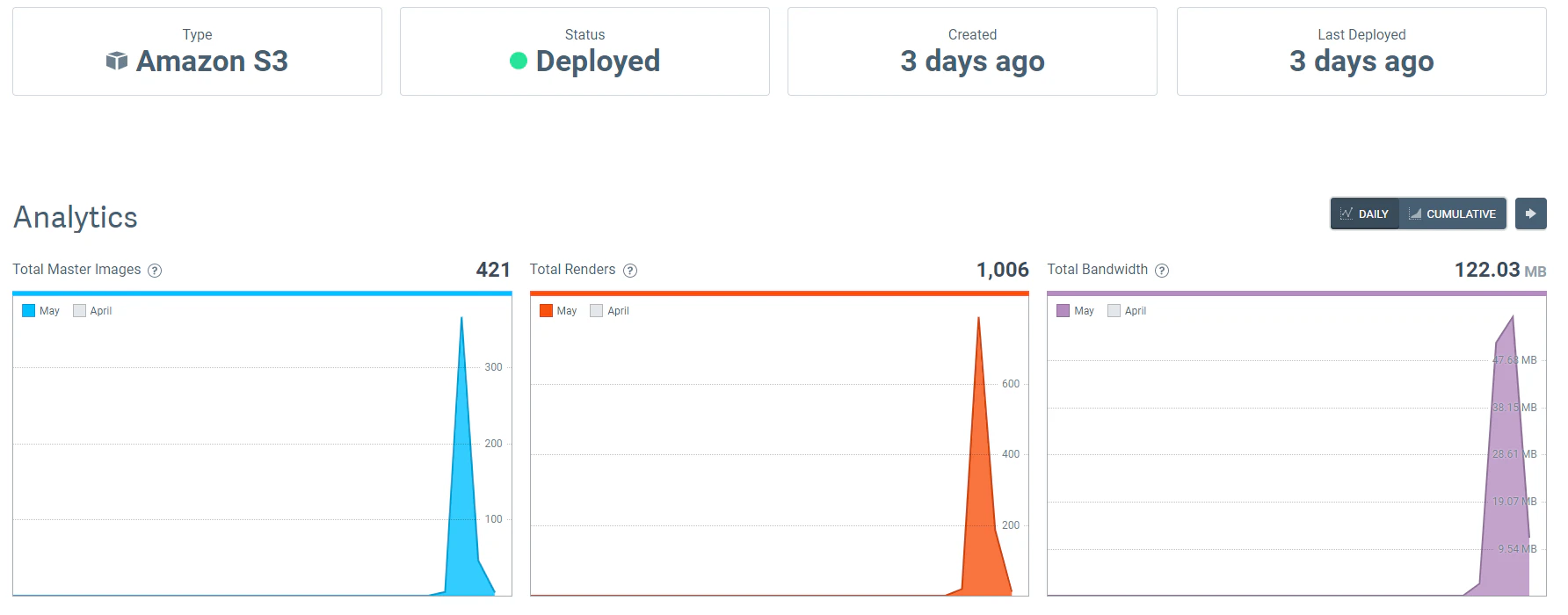
Task: Click the Total Bandwidth label
Action: coord(1097,270)
